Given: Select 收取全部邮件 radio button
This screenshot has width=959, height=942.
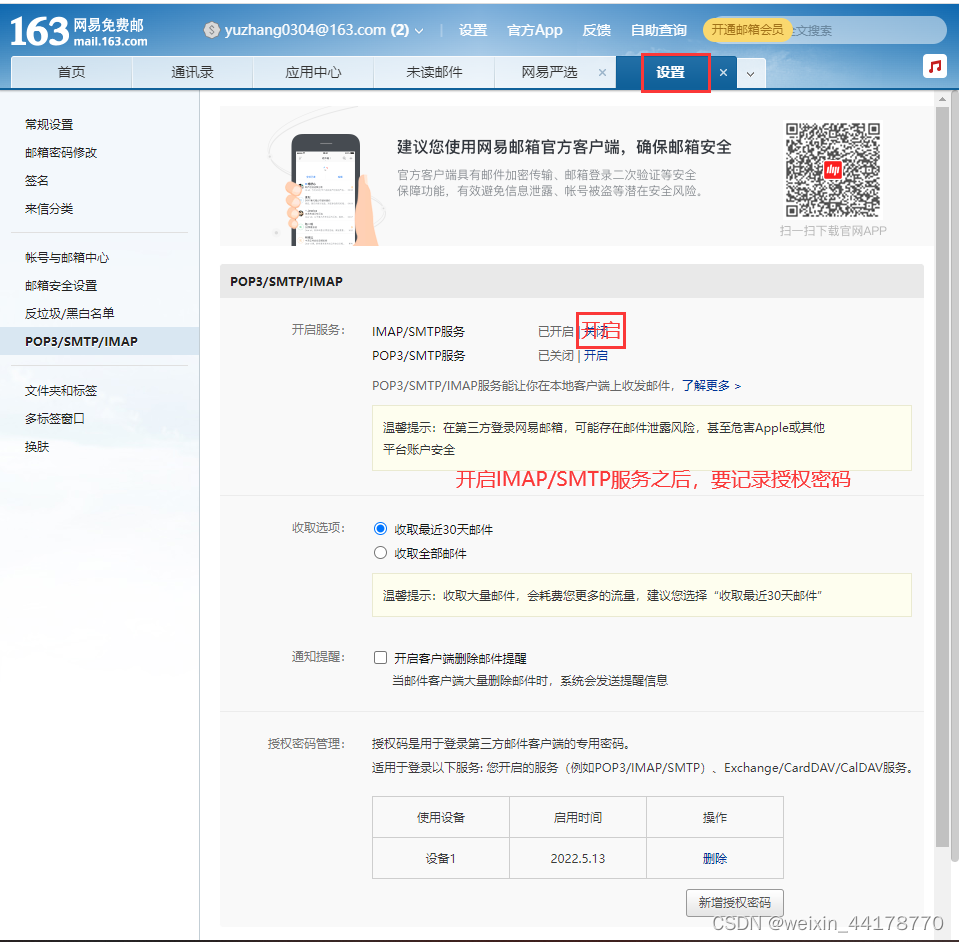Looking at the screenshot, I should click(x=380, y=553).
